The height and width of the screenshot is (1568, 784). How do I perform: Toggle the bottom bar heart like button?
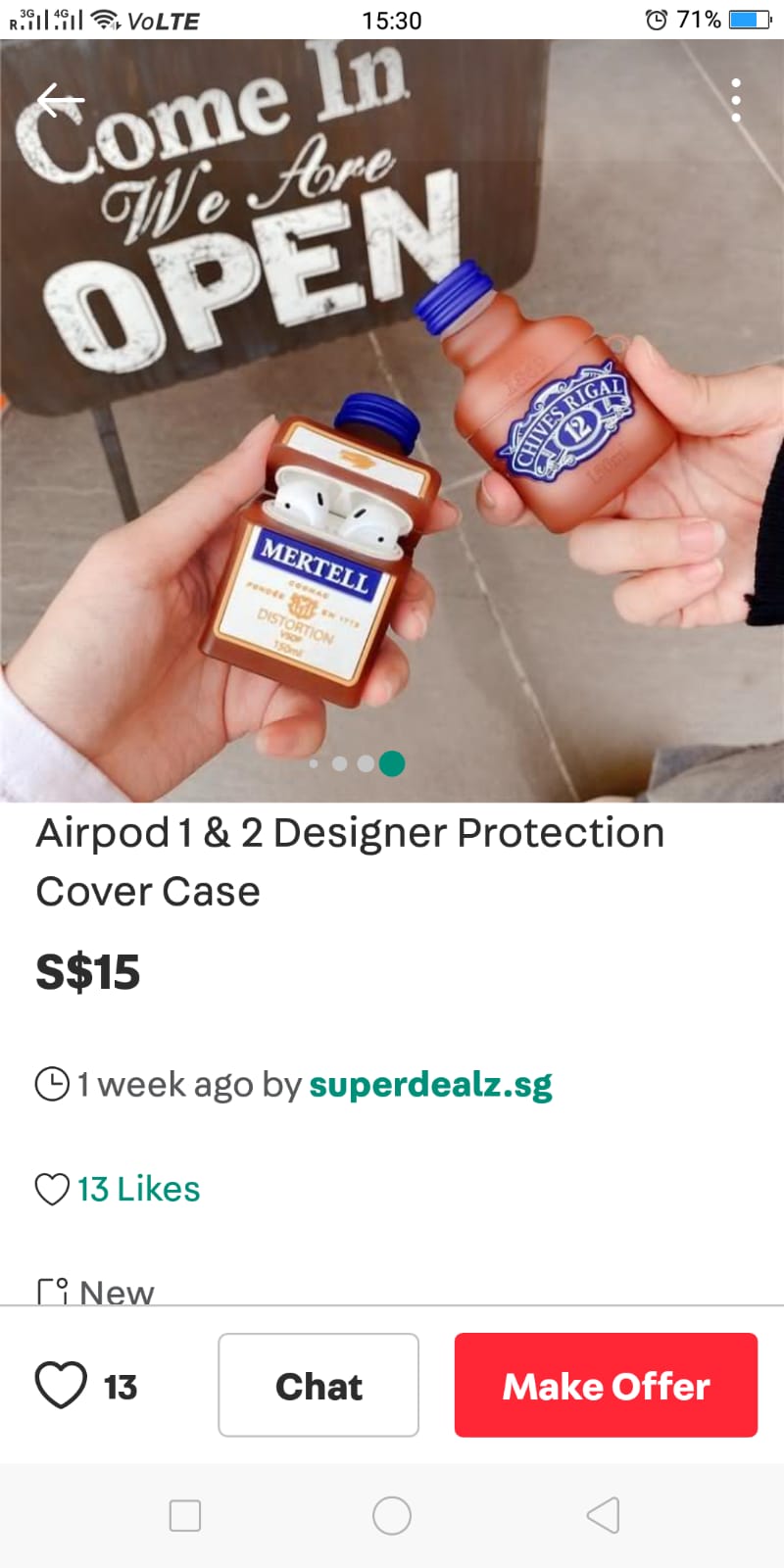(61, 1386)
